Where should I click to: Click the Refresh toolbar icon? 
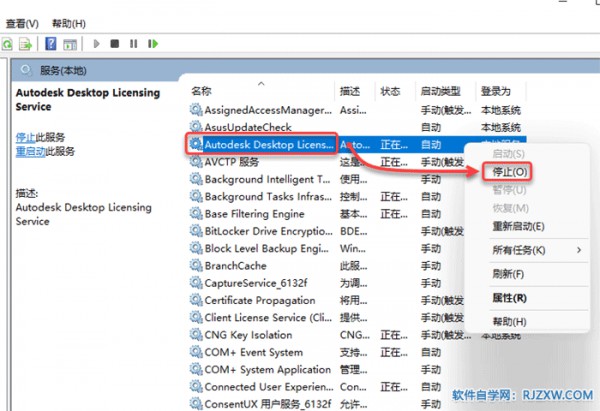(7, 44)
